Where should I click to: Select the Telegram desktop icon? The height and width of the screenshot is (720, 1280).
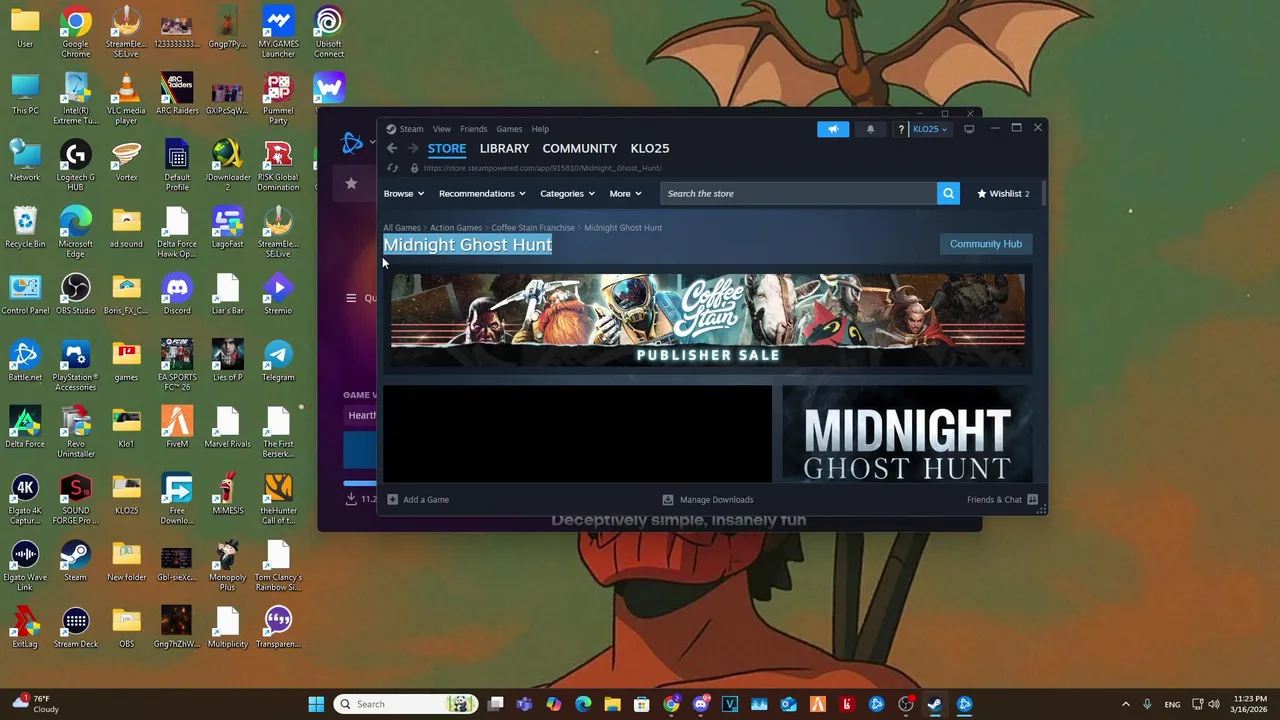click(x=278, y=361)
